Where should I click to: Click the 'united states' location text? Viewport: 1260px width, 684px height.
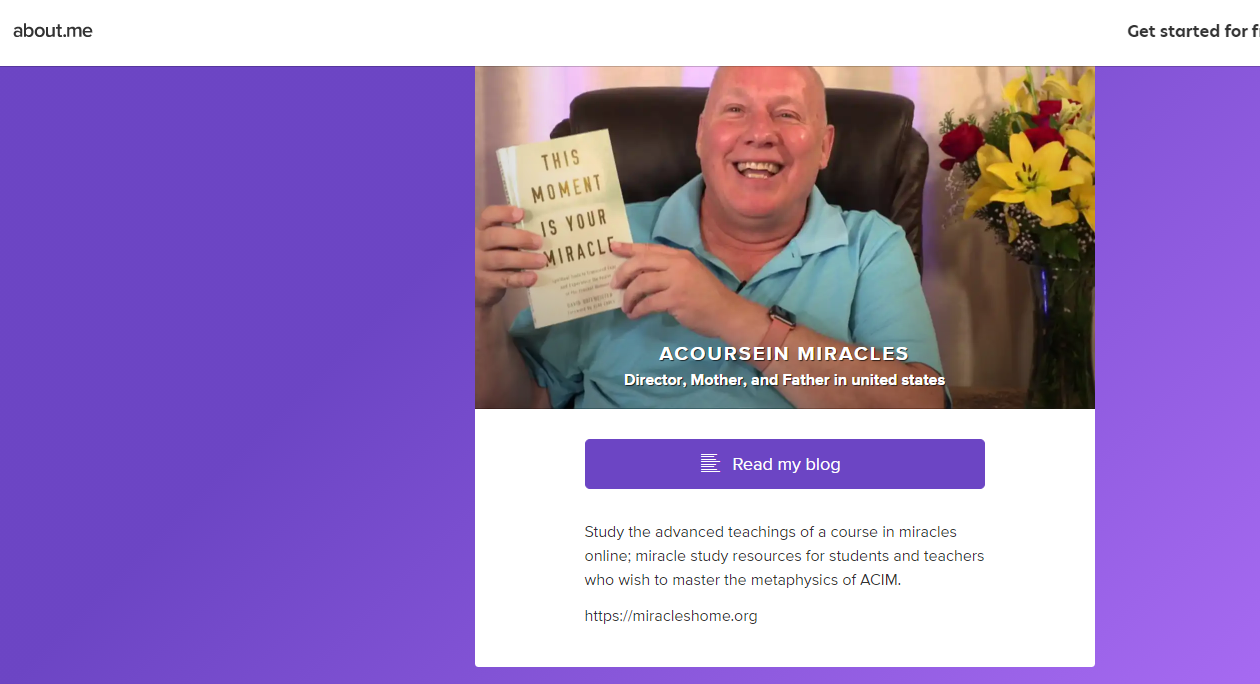[x=900, y=380]
